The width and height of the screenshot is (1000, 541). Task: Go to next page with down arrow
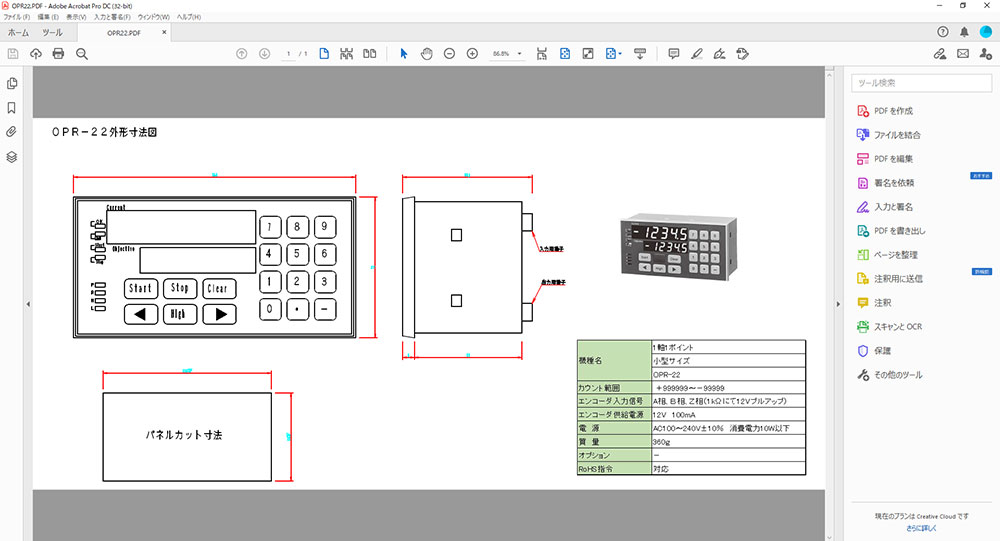264,53
